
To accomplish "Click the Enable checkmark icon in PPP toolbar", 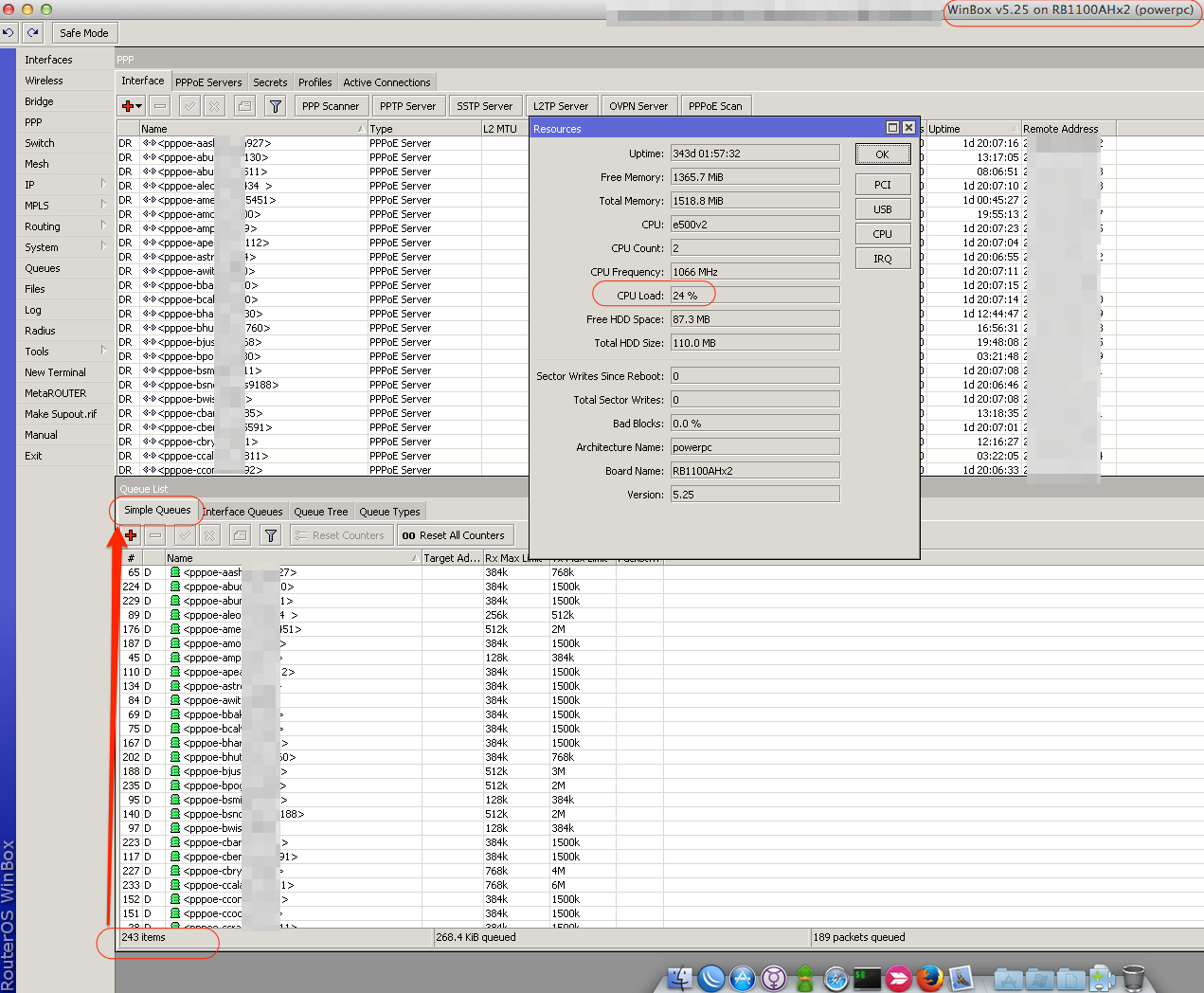I will click(189, 106).
